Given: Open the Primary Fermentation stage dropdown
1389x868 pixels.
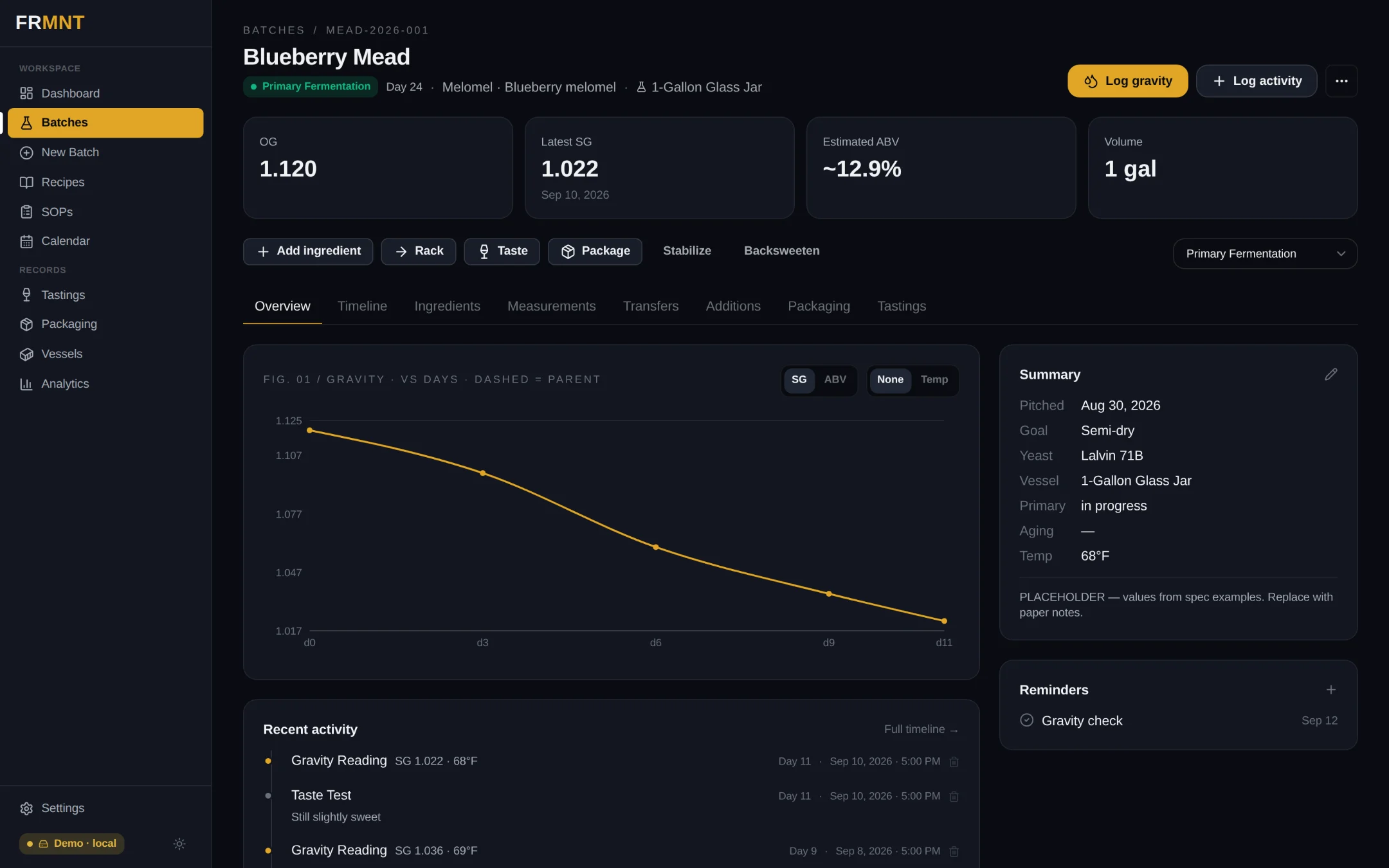Looking at the screenshot, I should pyautogui.click(x=1265, y=254).
